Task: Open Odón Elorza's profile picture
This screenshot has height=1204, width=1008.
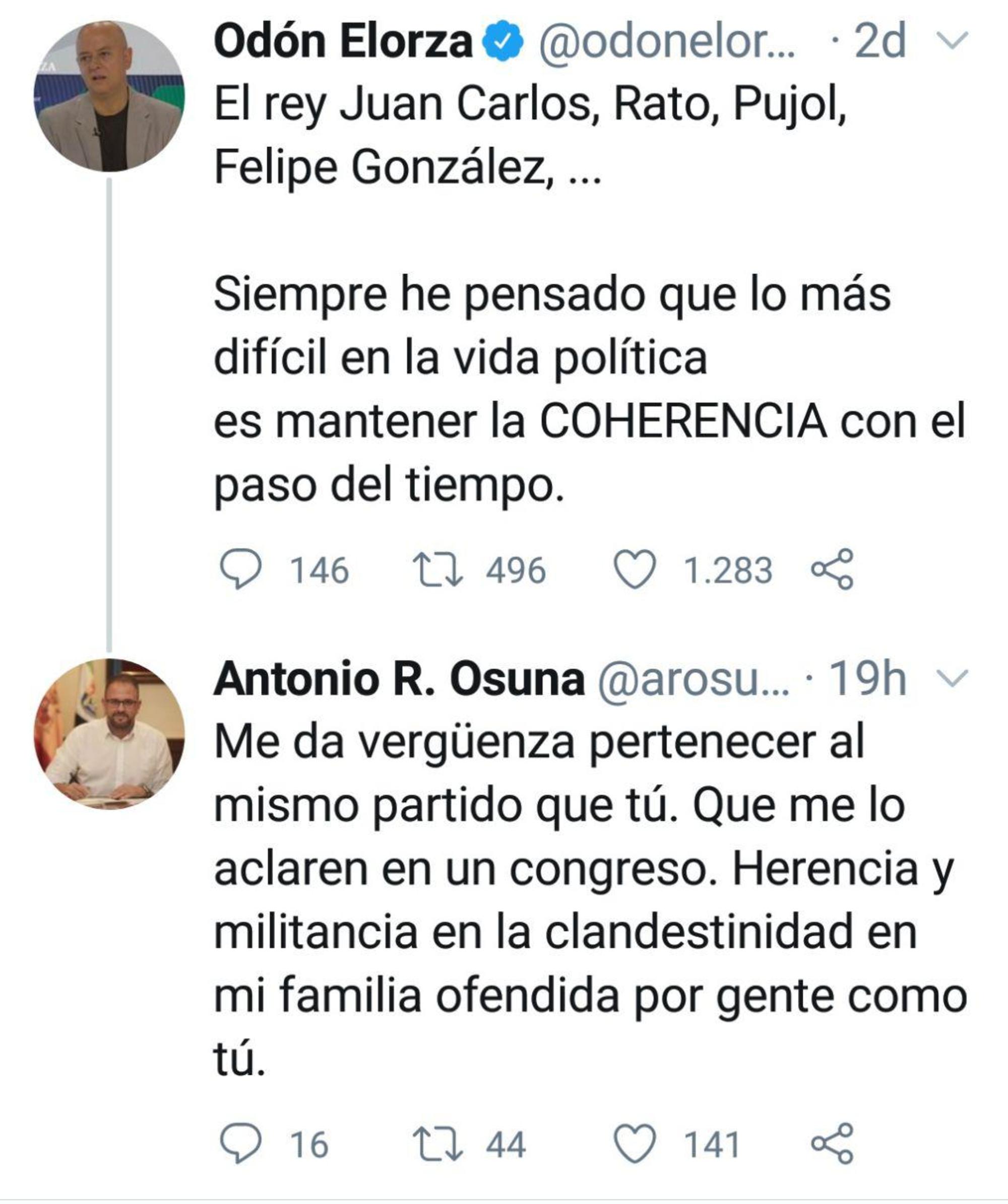Action: click(x=109, y=96)
